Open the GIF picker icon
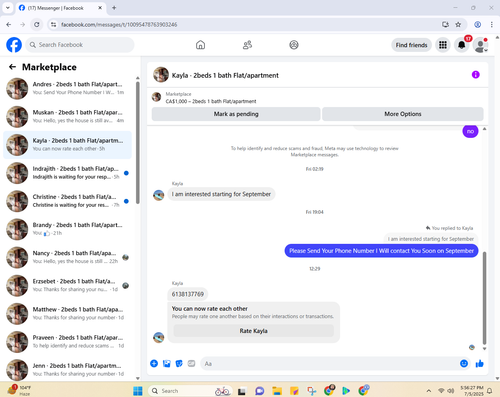500x397 pixels. [x=191, y=363]
